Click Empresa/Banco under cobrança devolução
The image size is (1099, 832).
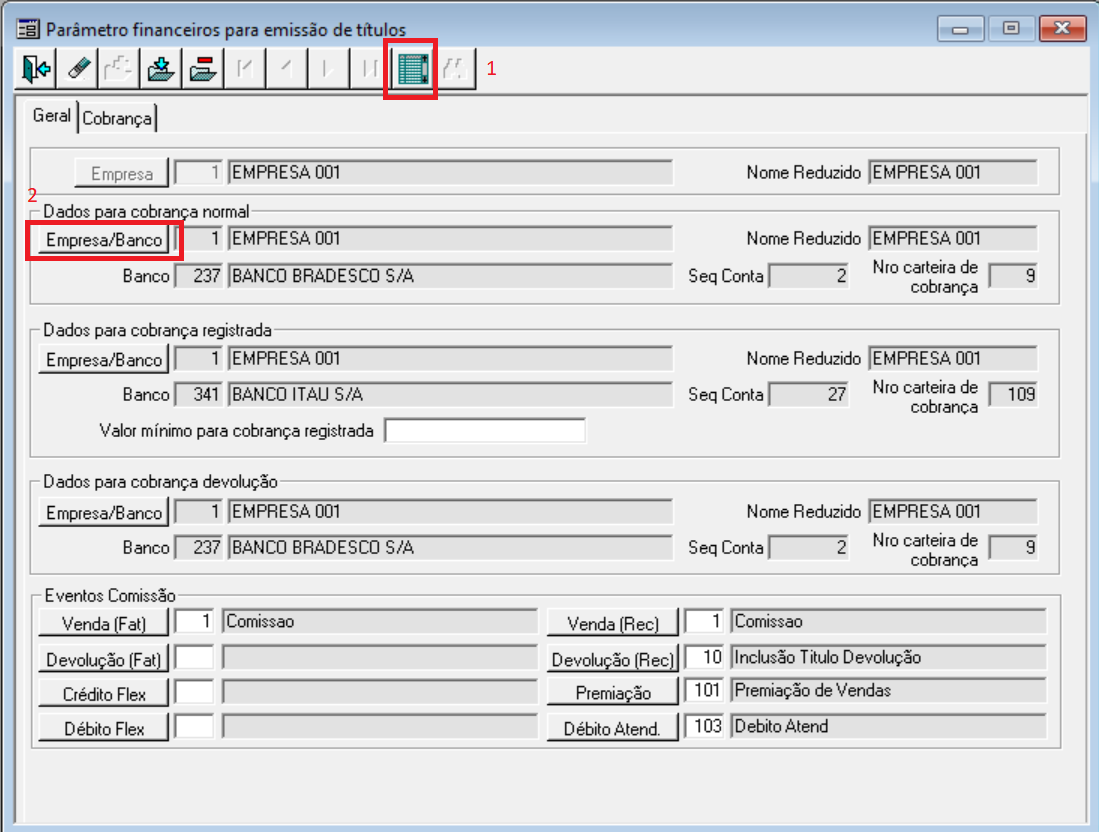(104, 513)
